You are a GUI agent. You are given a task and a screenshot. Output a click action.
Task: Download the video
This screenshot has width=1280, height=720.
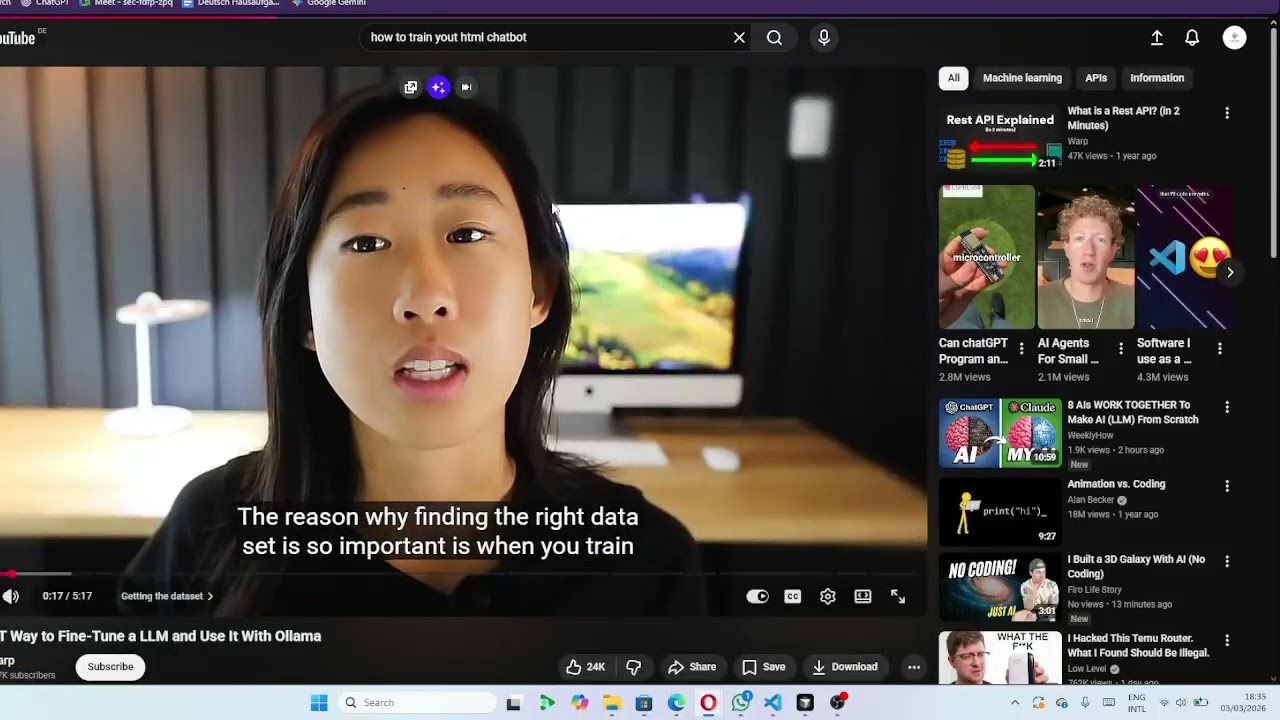pos(845,667)
